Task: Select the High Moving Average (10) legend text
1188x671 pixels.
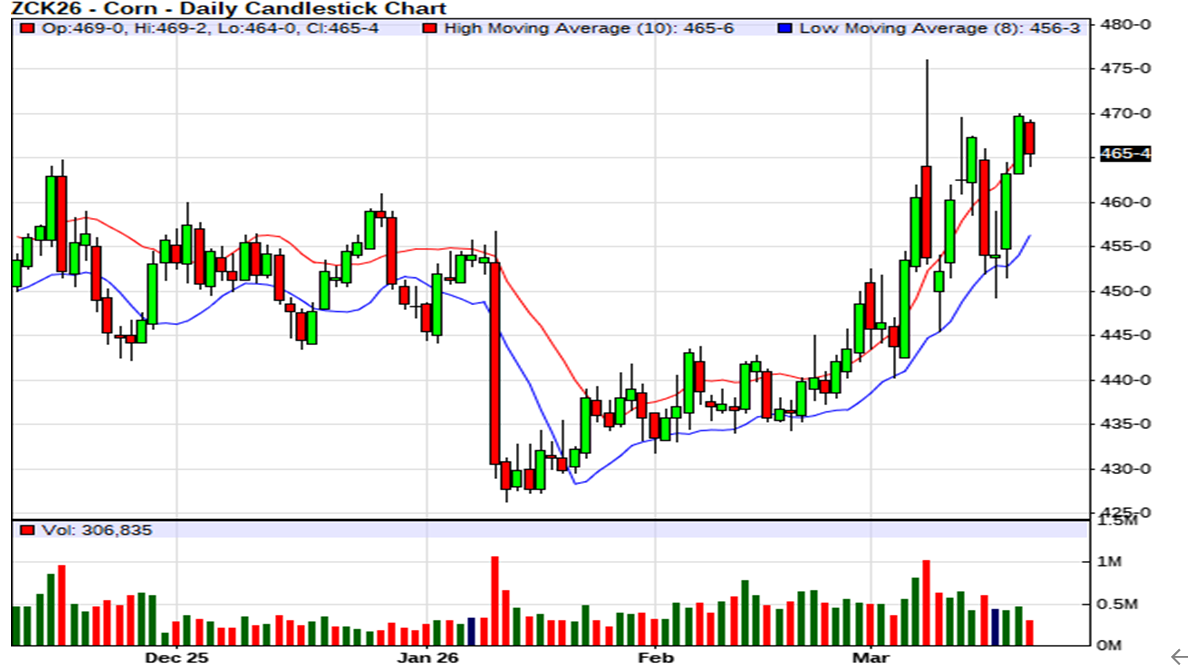Action: [588, 29]
